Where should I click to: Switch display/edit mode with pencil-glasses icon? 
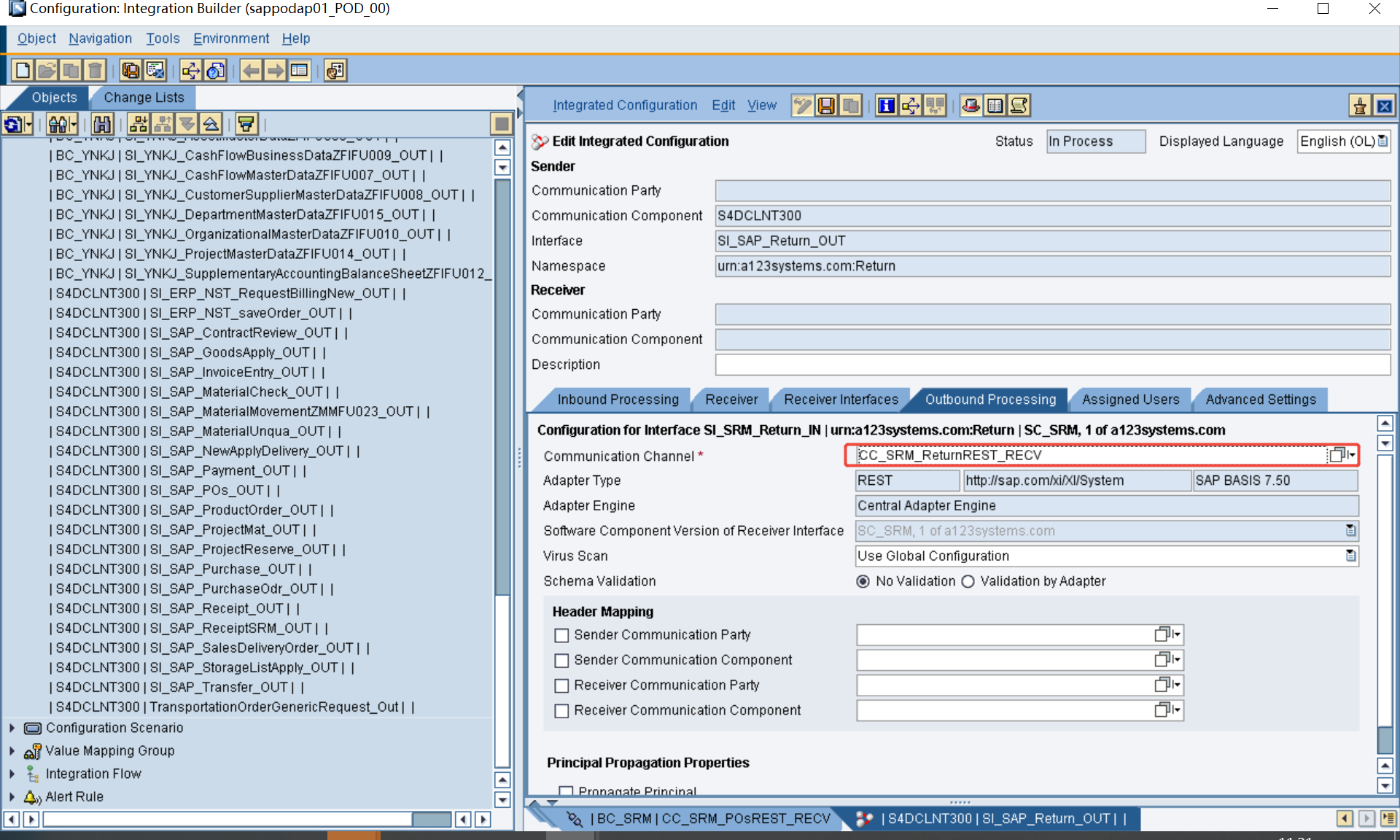(802, 106)
